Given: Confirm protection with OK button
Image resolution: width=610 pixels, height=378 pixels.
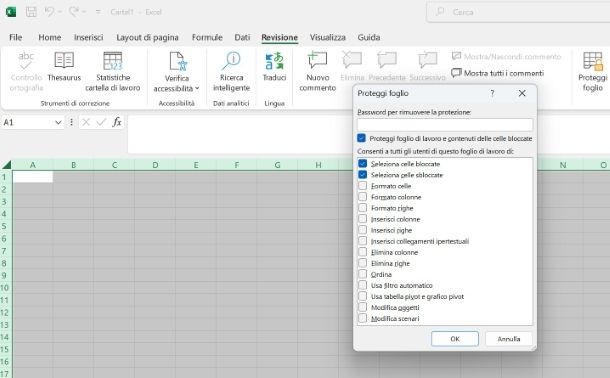Looking at the screenshot, I should 455,339.
